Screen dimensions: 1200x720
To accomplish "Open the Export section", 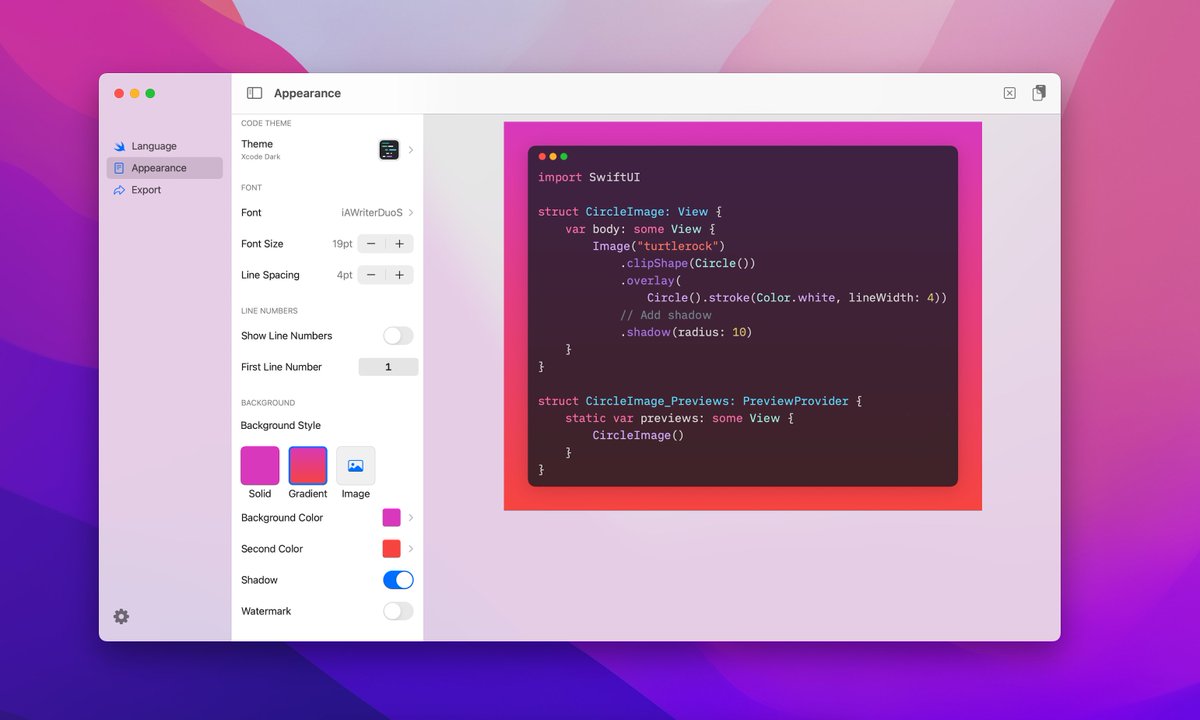I will point(165,190).
